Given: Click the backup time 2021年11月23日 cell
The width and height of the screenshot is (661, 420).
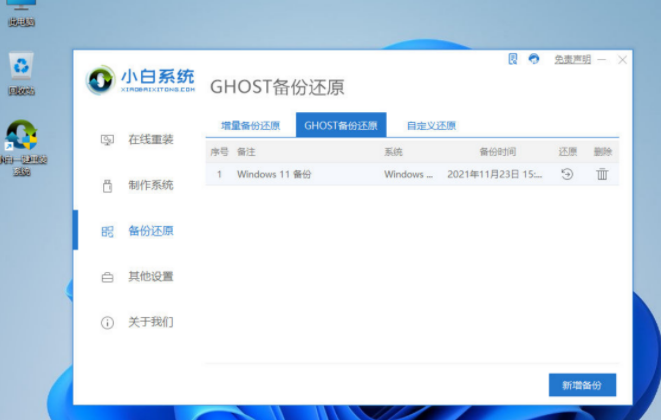Looking at the screenshot, I should click(494, 174).
